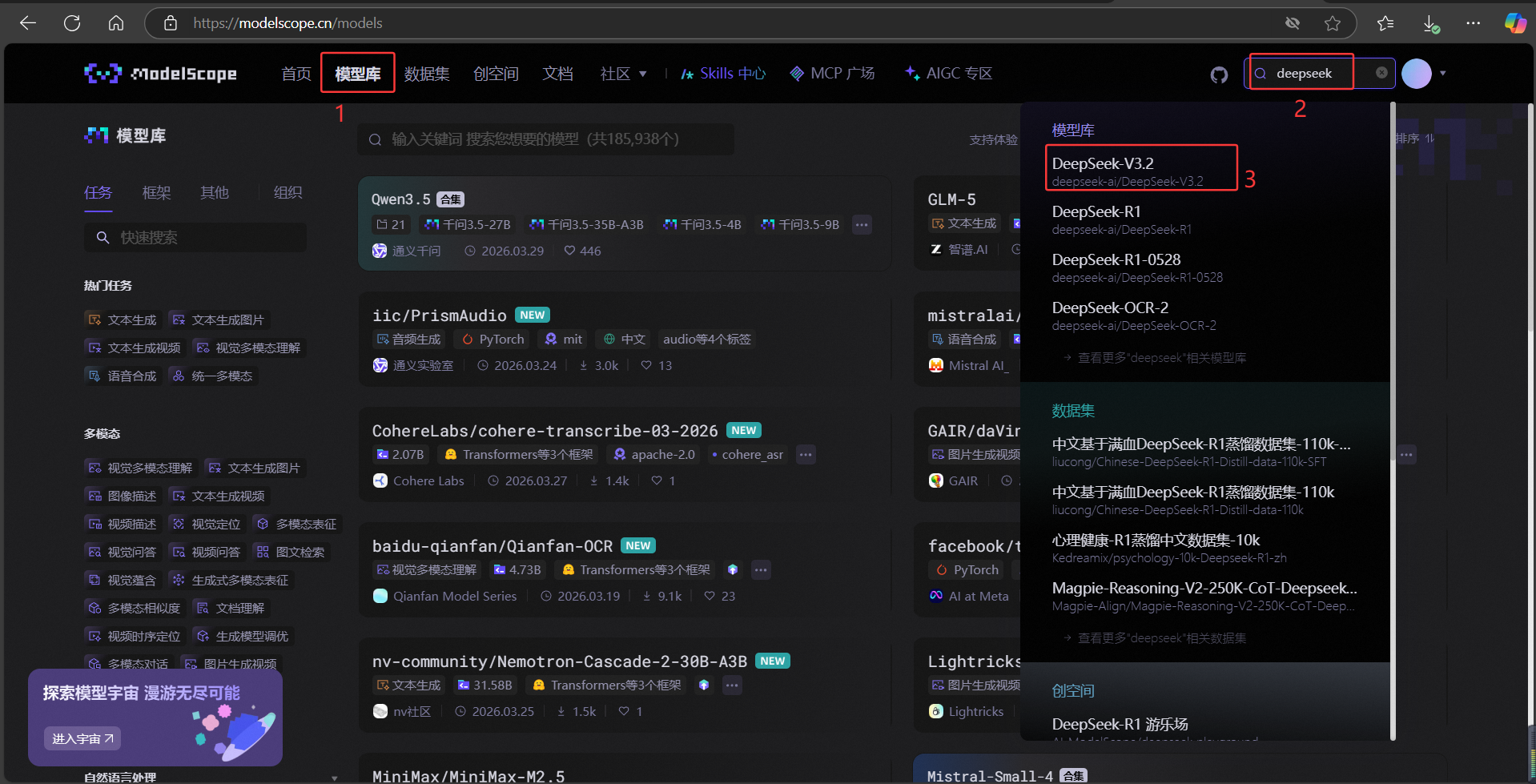View more deepseek related datasets link
This screenshot has height=784, width=1536.
1155,638
